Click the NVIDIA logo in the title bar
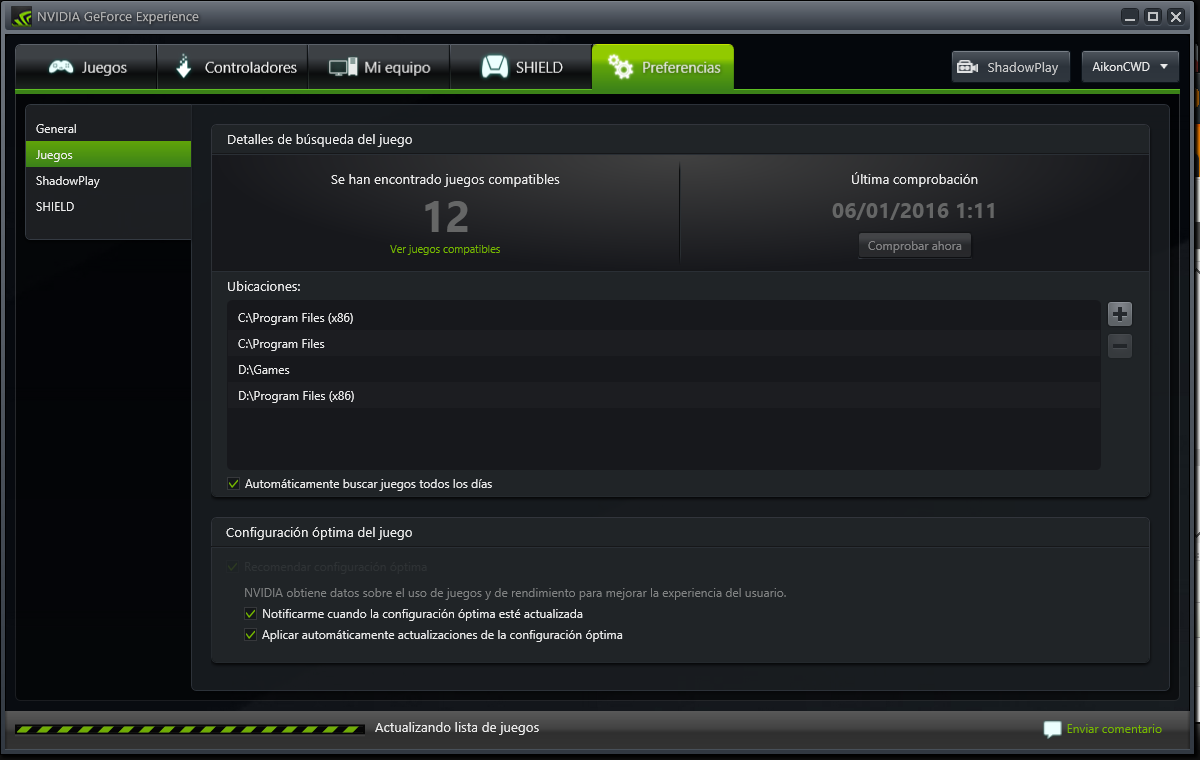The height and width of the screenshot is (760, 1200). 22,17
